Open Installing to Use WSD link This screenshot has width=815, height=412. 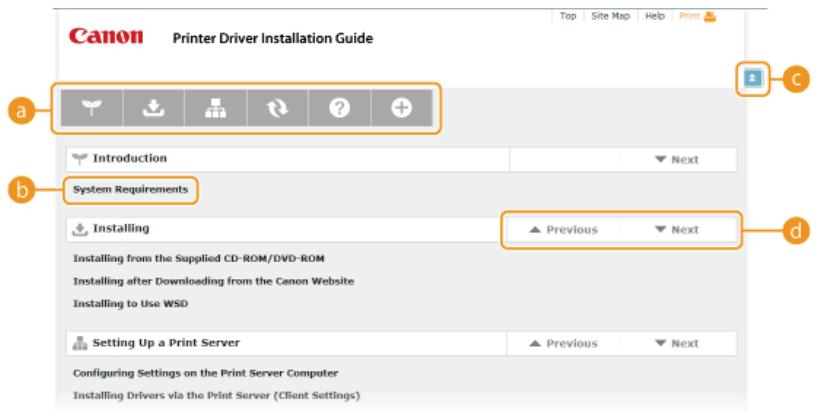coord(130,303)
